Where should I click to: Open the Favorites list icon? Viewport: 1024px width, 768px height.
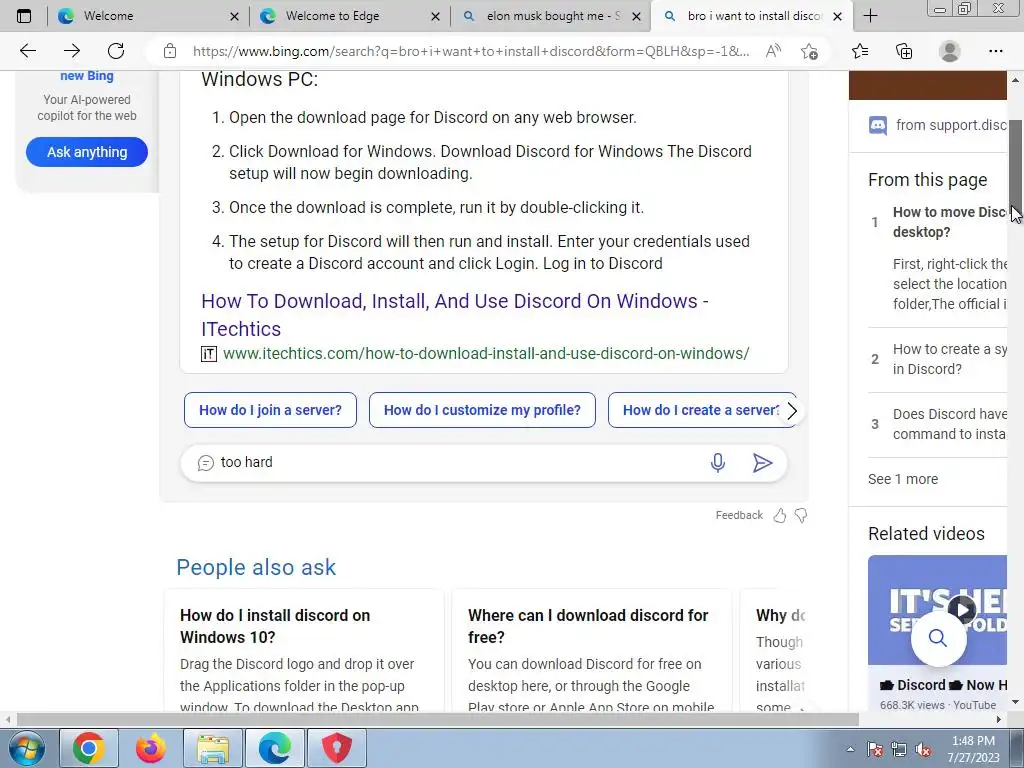point(860,51)
